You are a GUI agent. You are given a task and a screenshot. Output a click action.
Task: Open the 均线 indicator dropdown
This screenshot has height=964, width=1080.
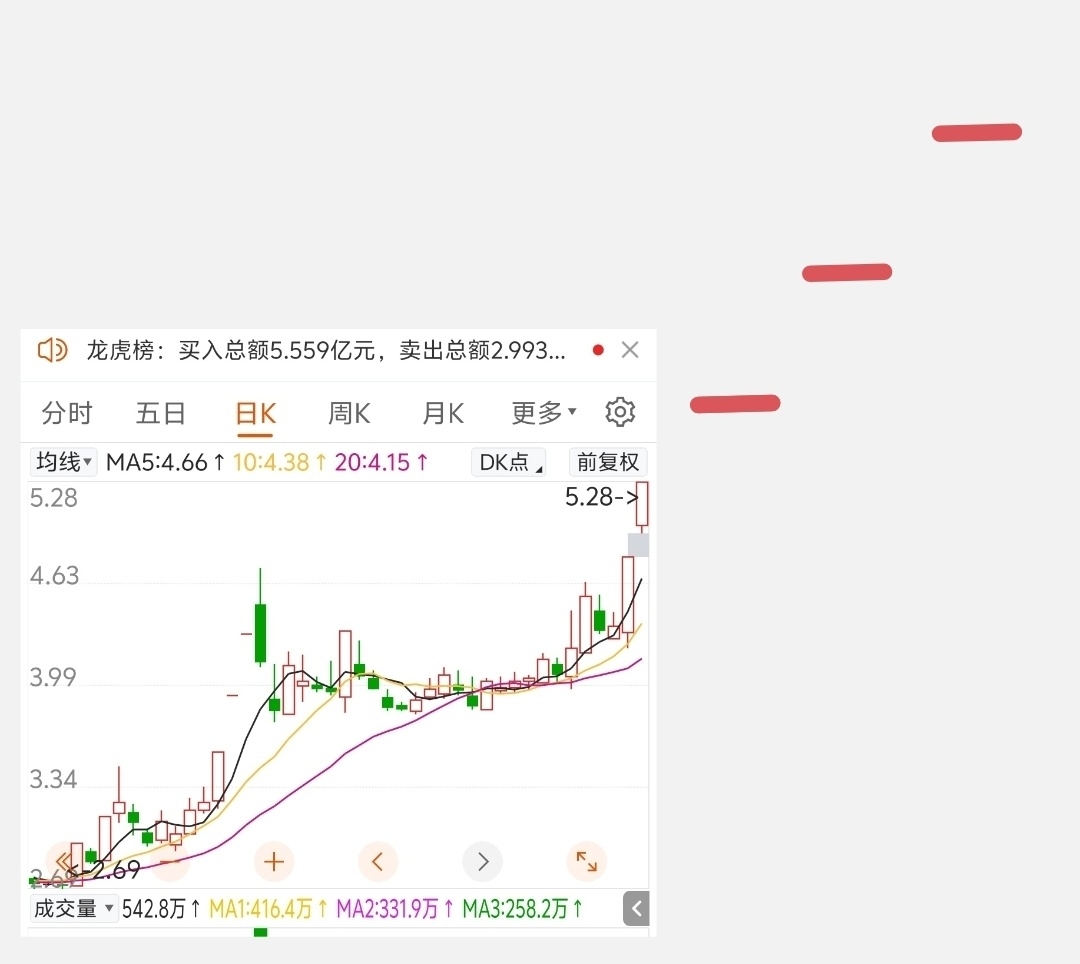(63, 461)
